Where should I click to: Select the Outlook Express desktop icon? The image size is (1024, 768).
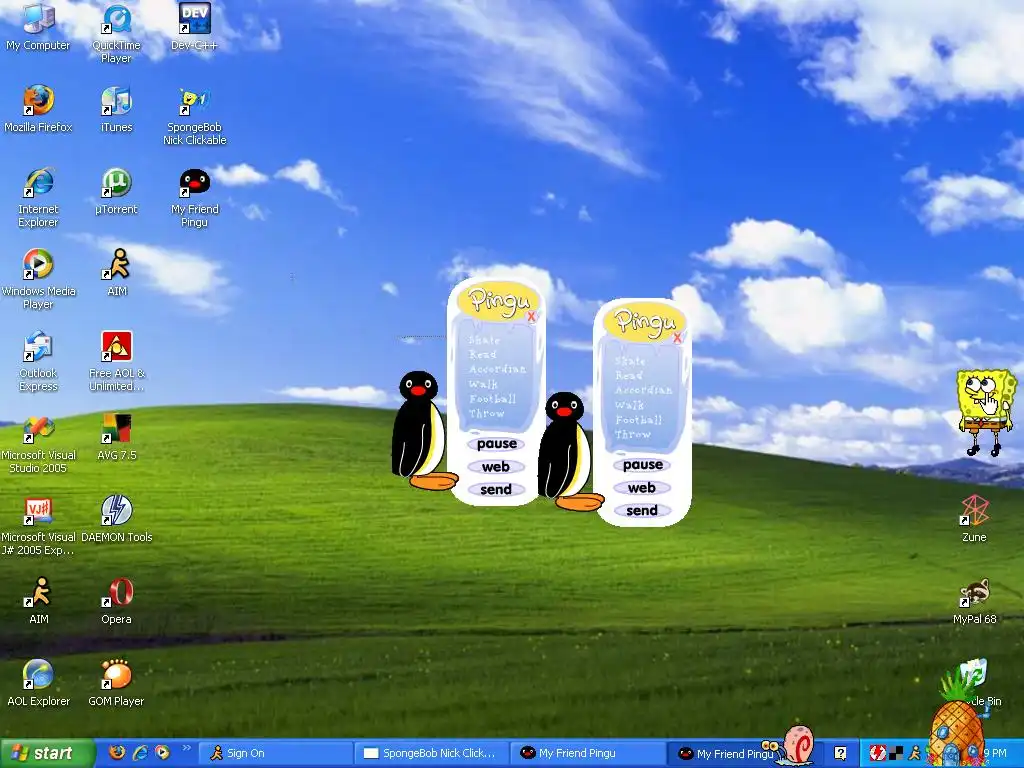(x=38, y=361)
